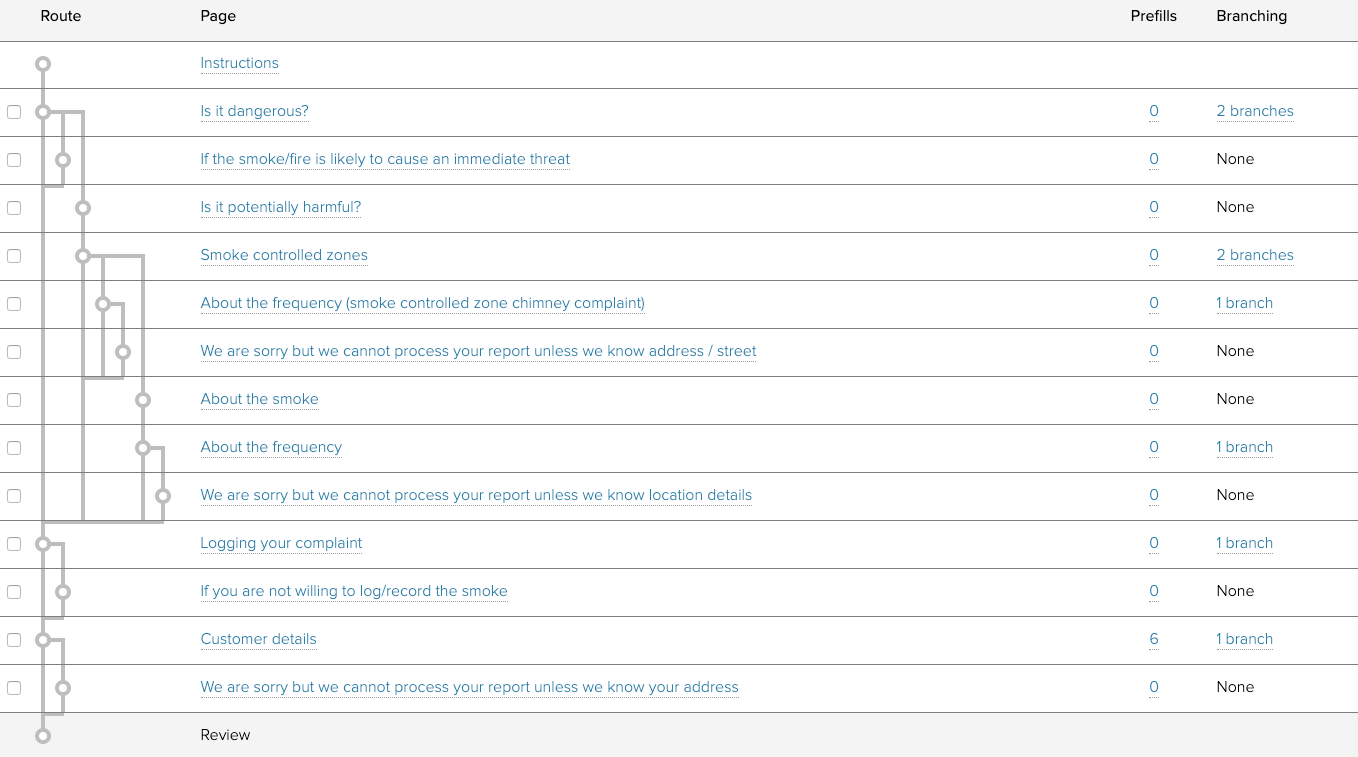This screenshot has width=1358, height=757.
Task: Click route node for Is it potentially harmful
Action: 83,208
